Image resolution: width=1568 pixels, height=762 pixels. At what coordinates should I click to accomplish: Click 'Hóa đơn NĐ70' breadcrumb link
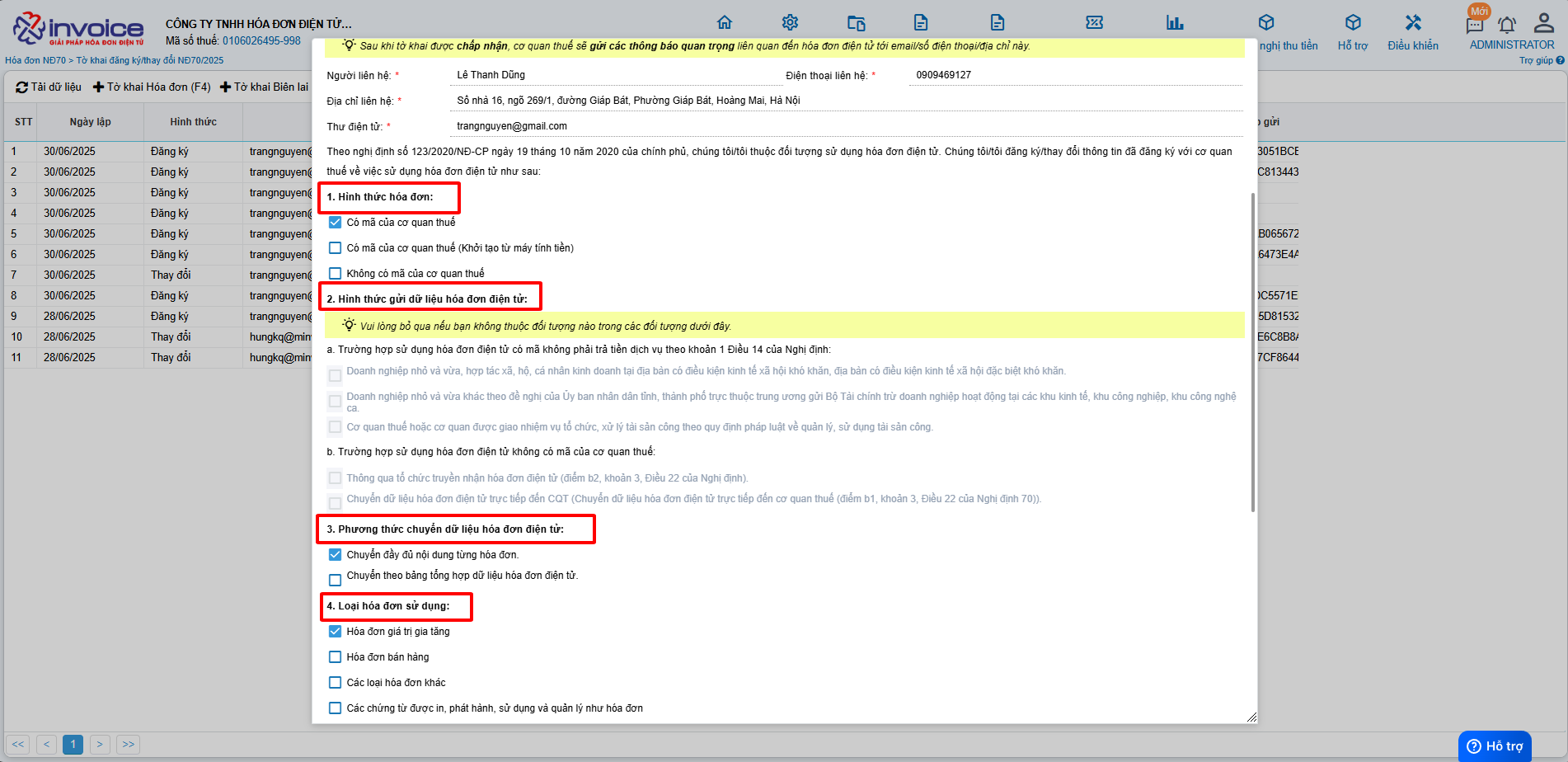tap(35, 60)
